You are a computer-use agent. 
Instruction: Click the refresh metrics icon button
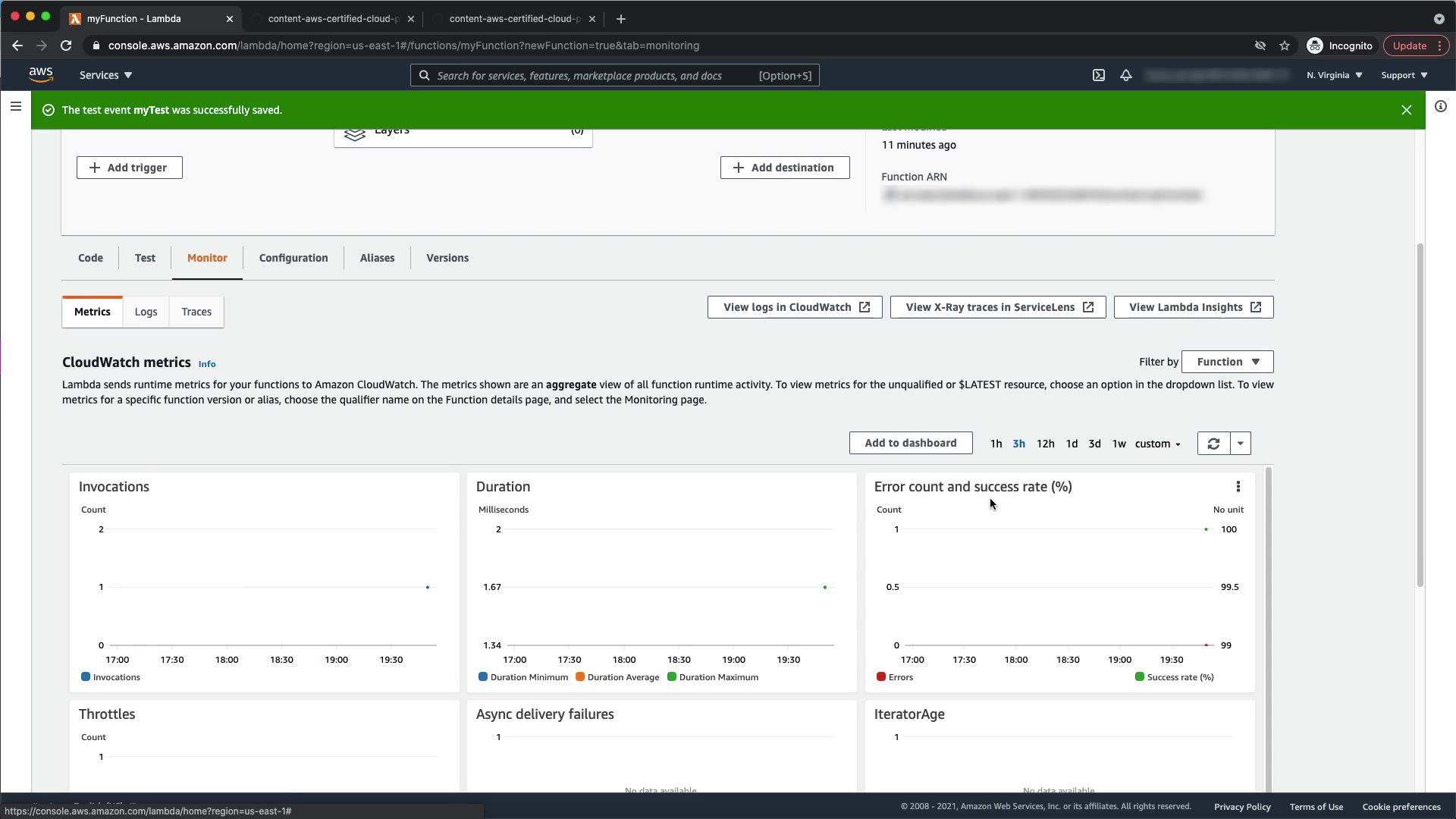click(1213, 444)
